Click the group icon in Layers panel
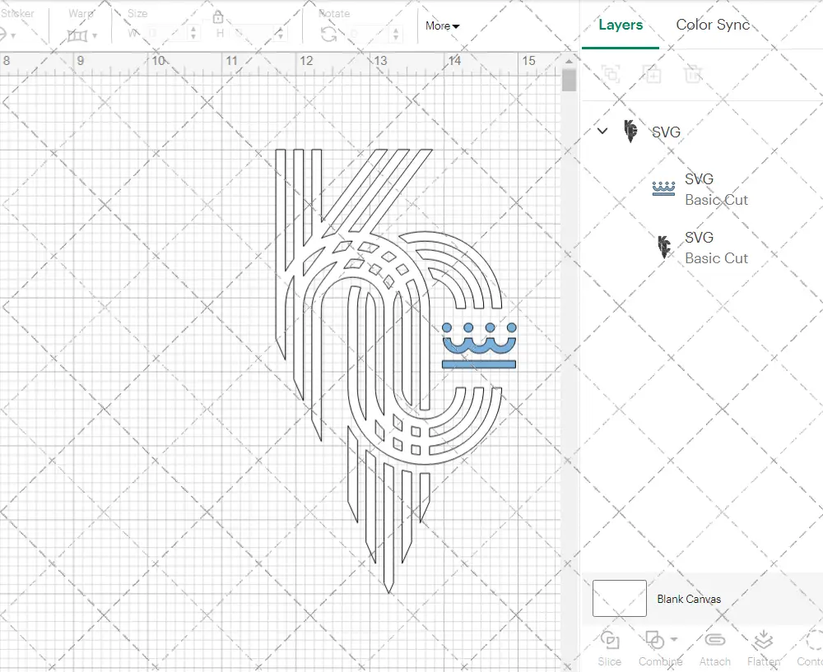 (x=612, y=73)
